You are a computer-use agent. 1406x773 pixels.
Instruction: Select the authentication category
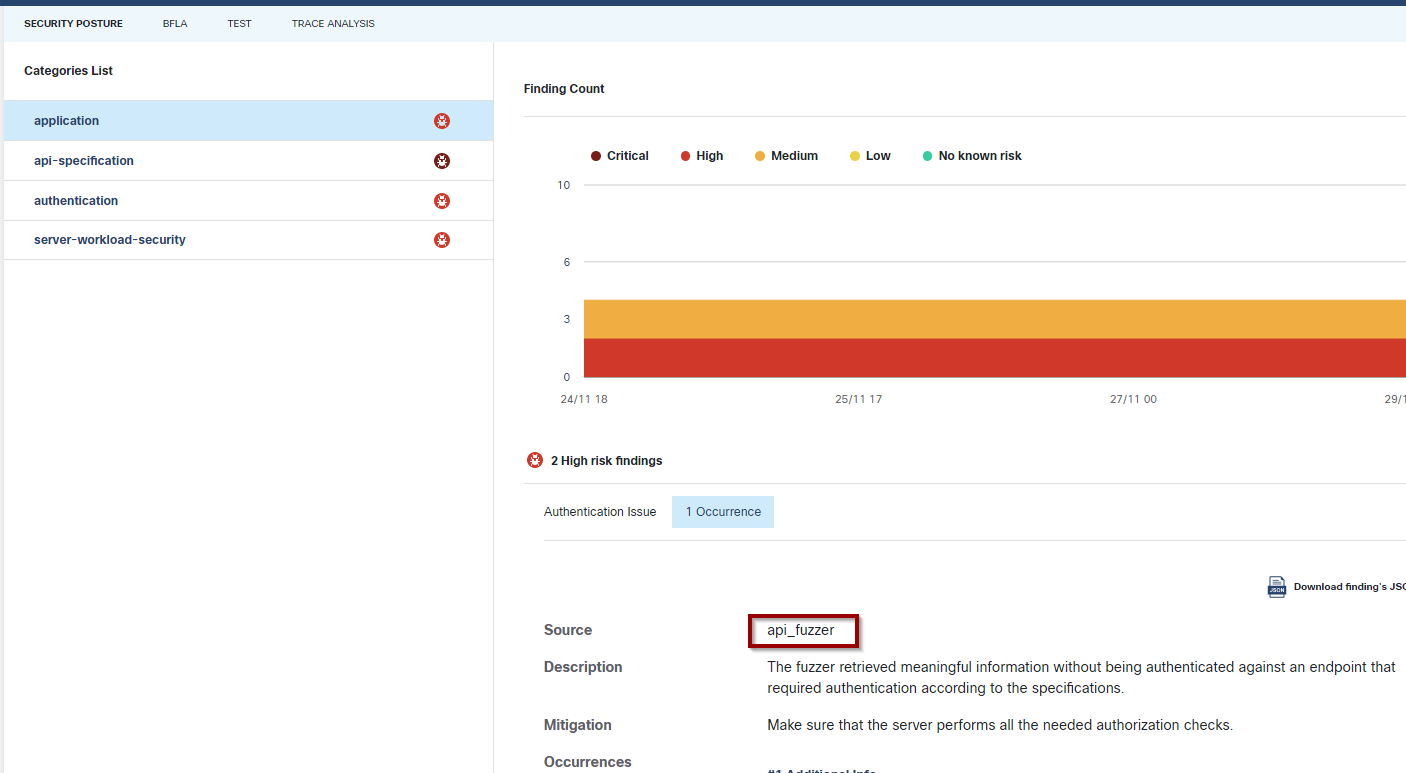pyautogui.click(x=248, y=201)
